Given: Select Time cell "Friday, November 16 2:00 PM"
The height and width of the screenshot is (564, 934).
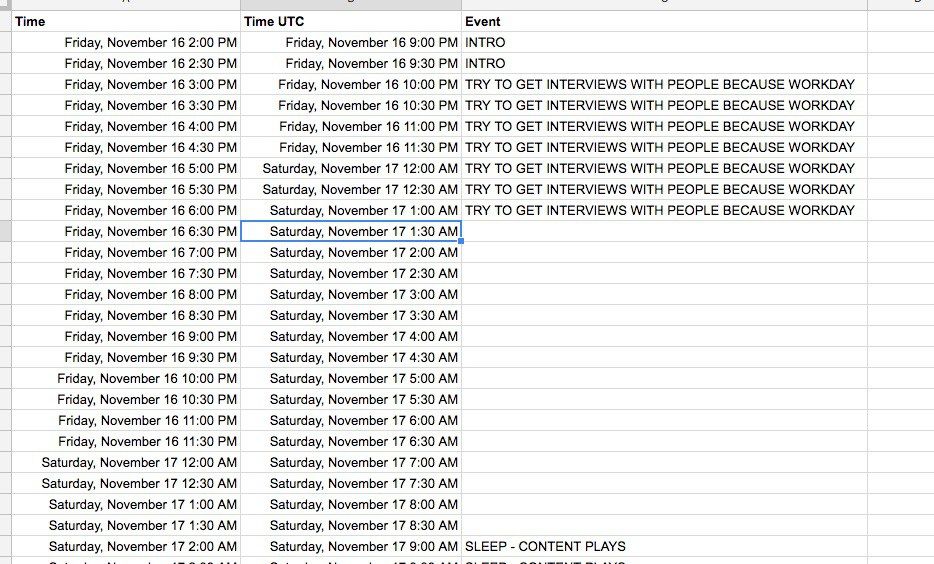Looking at the screenshot, I should [x=150, y=42].
